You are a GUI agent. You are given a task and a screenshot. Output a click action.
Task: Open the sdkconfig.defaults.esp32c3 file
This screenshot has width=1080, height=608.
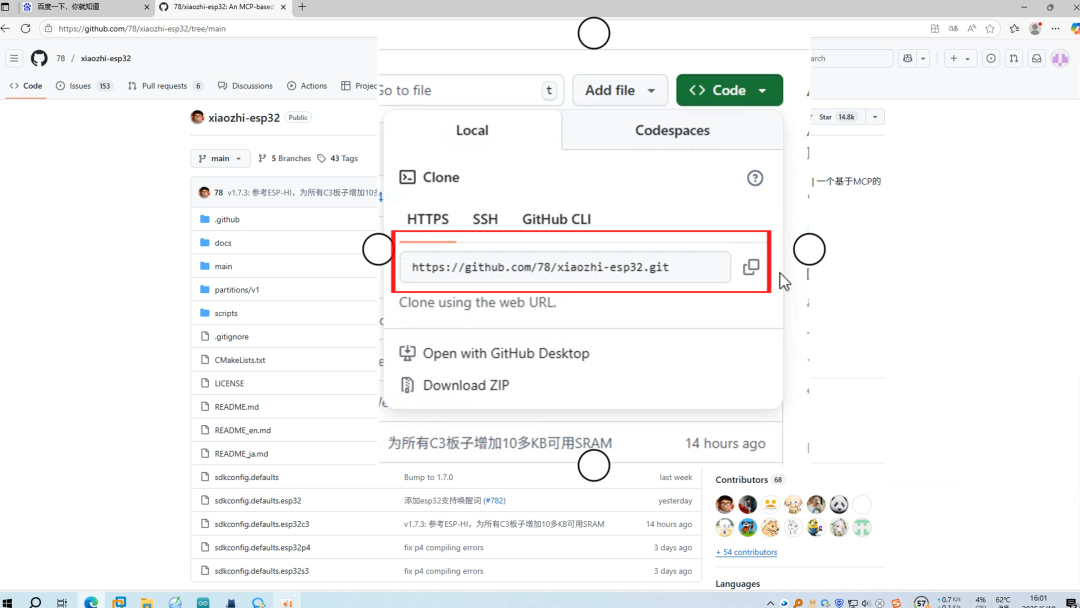(x=262, y=524)
